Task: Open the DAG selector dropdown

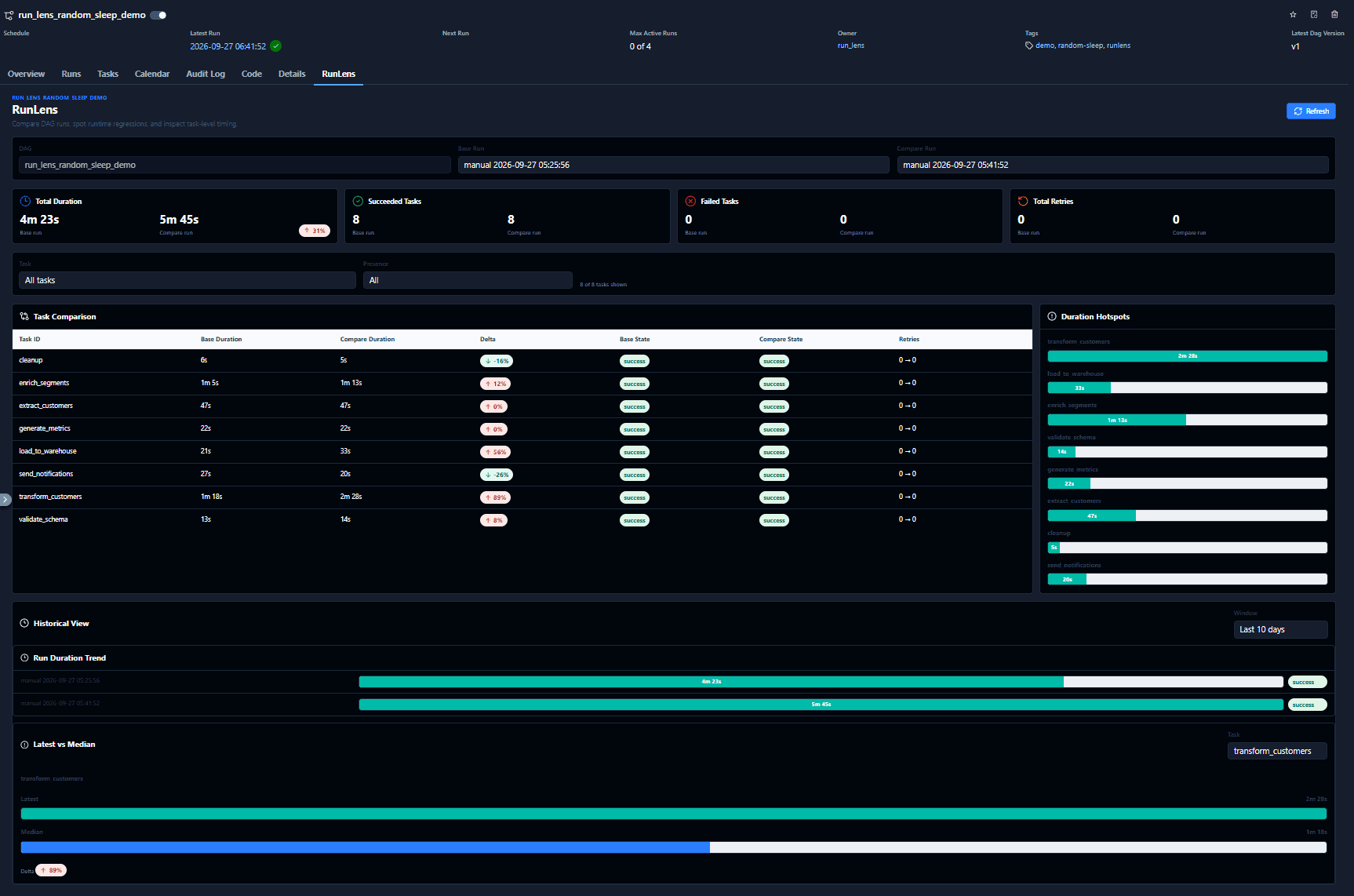Action: click(x=235, y=165)
